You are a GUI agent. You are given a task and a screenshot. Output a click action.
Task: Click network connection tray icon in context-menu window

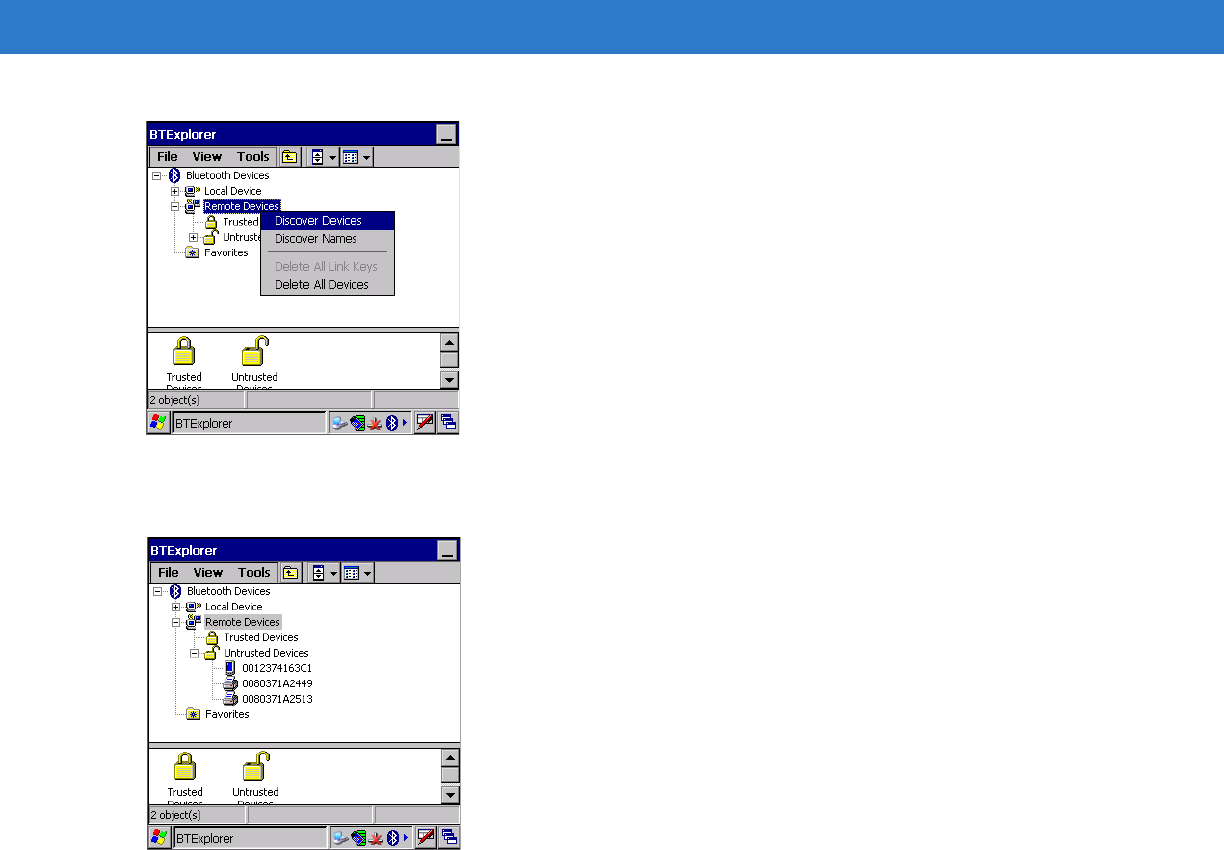tap(340, 424)
